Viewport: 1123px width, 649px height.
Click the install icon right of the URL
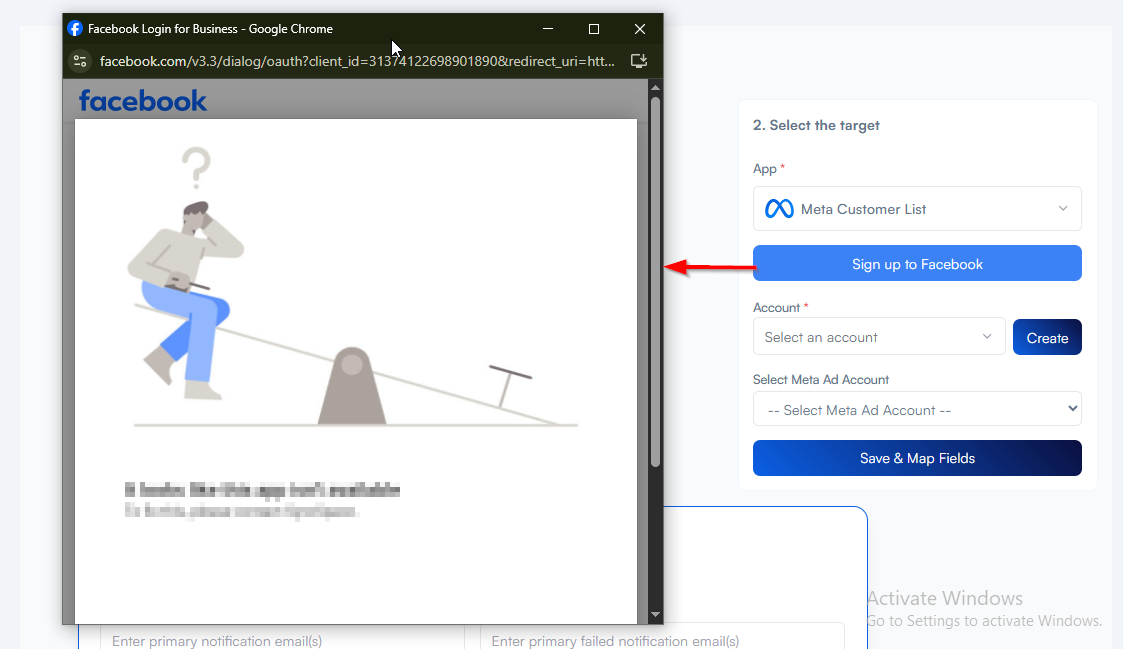pyautogui.click(x=639, y=61)
